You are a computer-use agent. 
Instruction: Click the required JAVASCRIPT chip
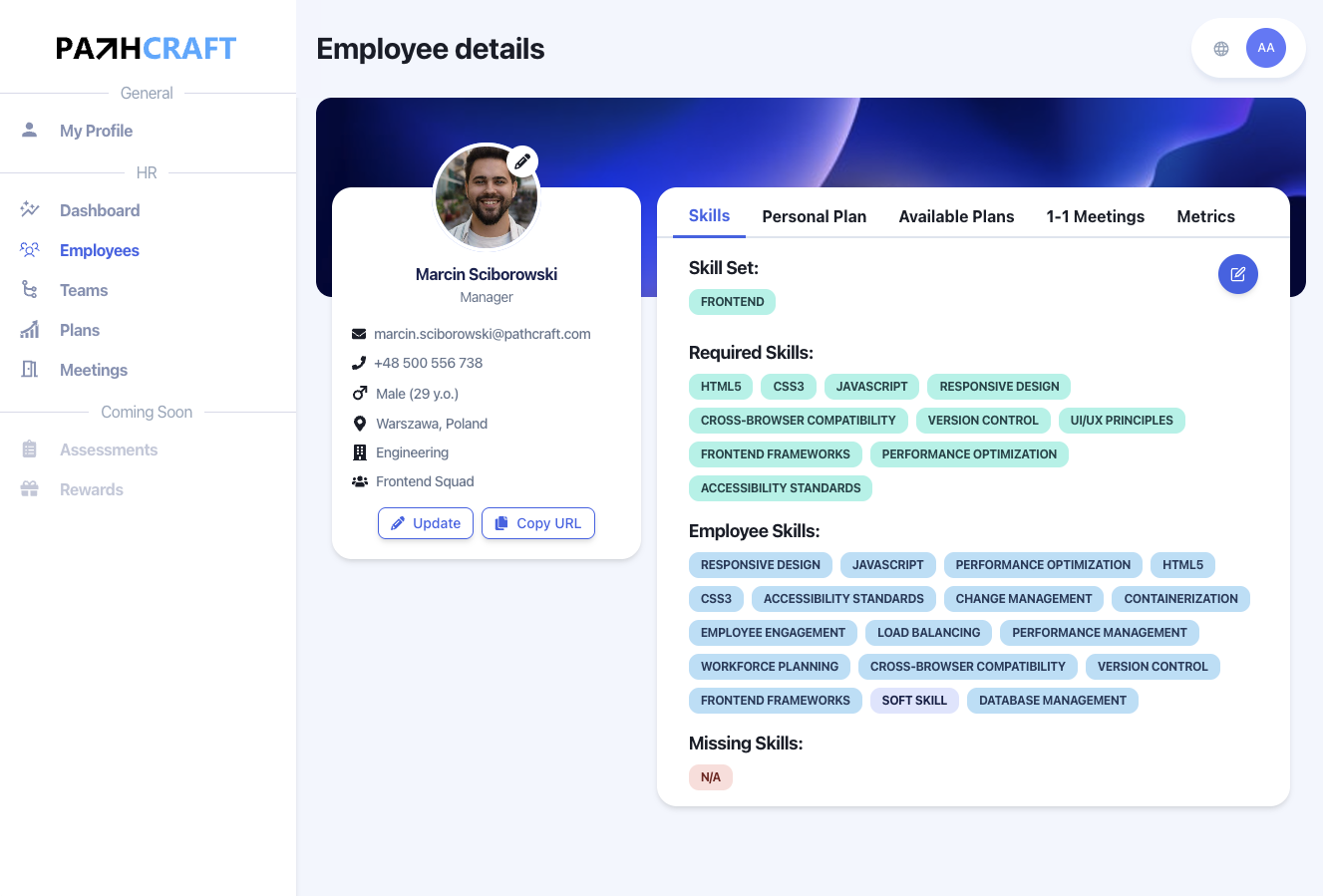tap(871, 387)
